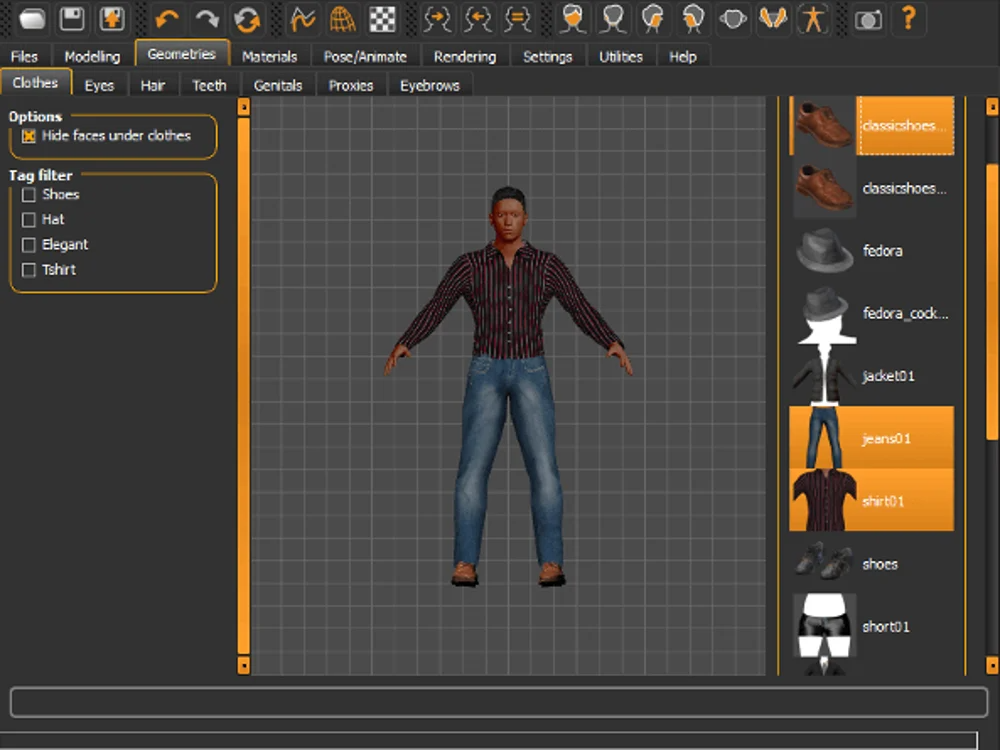Click the orange full-body figure view icon
Viewport: 1000px width, 750px height.
[813, 18]
